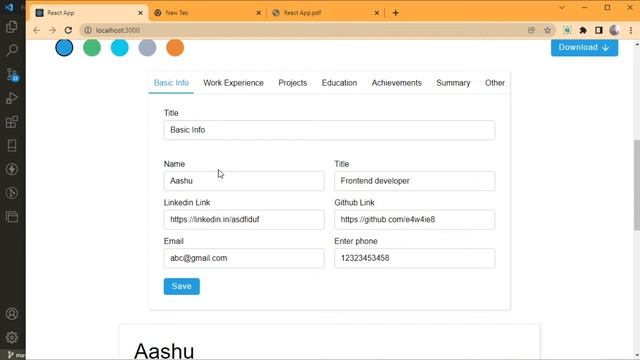This screenshot has height=360, width=640.
Task: Click the Github Link input field
Action: (415, 220)
